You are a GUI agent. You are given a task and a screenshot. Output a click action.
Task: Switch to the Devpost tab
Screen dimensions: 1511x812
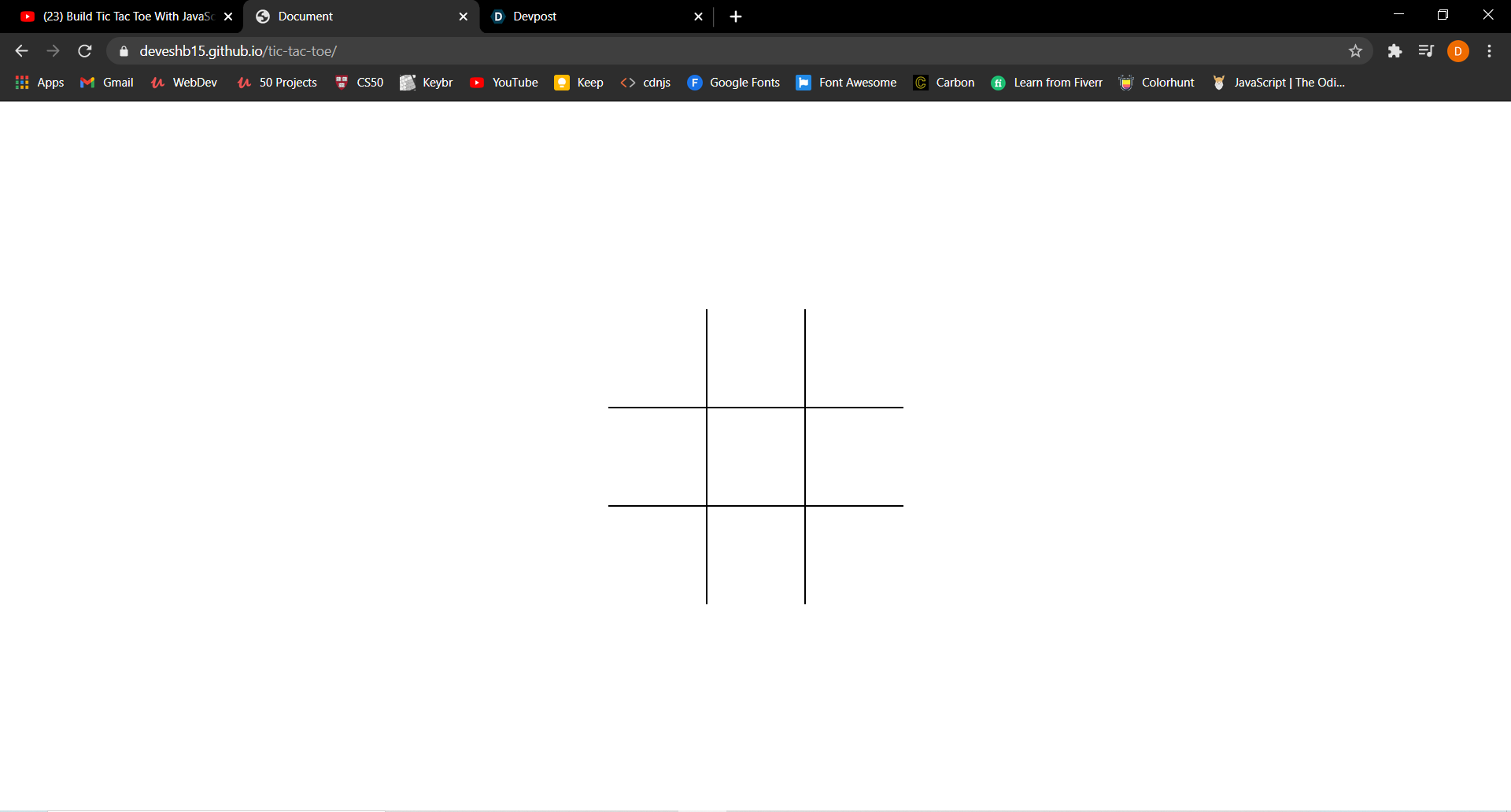click(597, 17)
